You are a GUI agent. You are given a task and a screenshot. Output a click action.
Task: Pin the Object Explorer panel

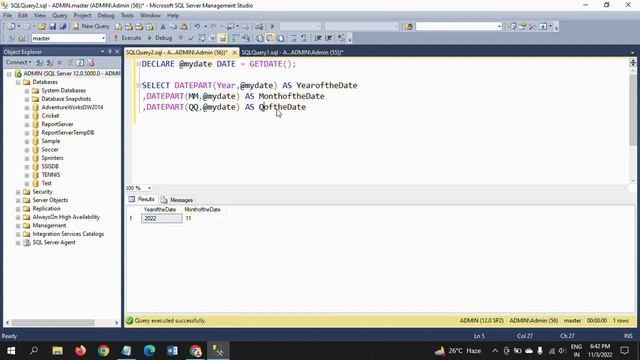[110, 51]
